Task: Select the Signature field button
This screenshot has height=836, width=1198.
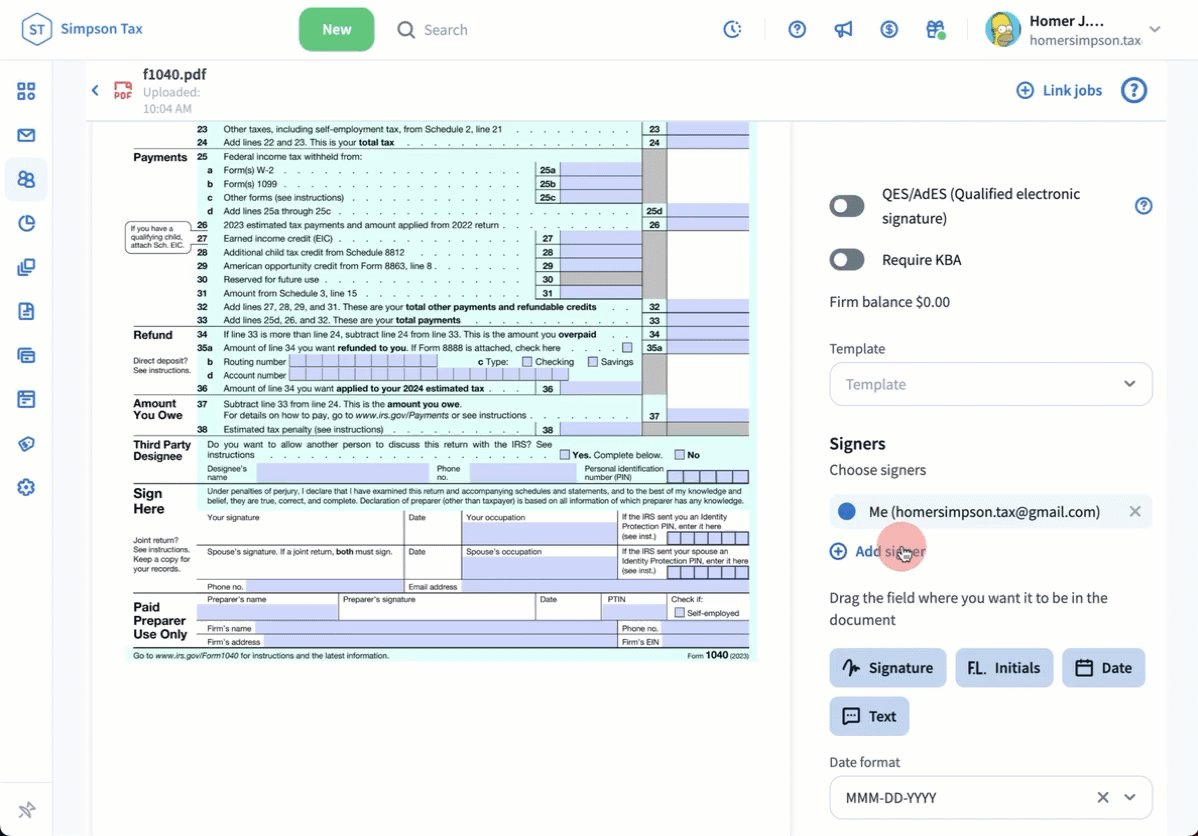Action: tap(887, 668)
